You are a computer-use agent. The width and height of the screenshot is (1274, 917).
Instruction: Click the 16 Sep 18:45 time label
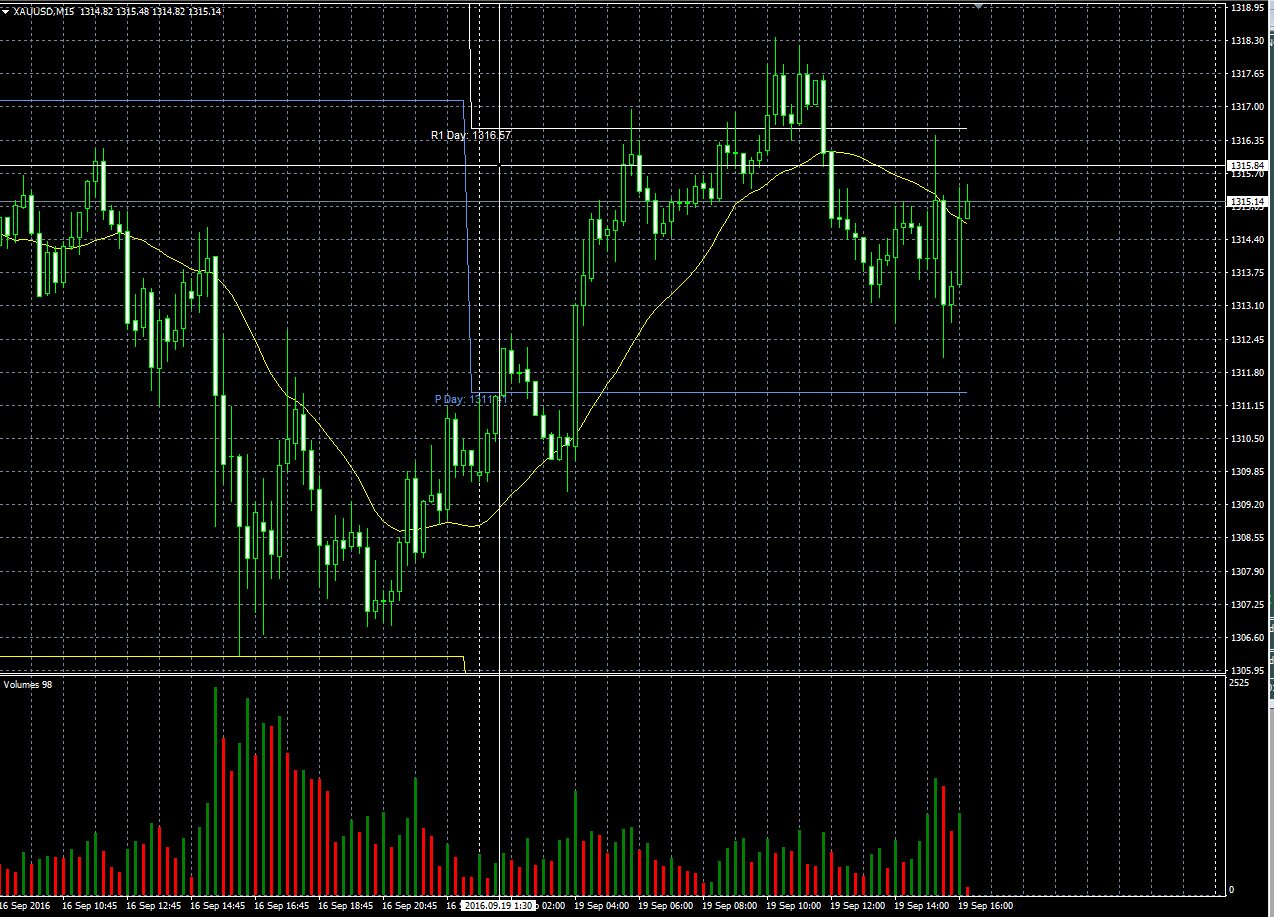pyautogui.click(x=345, y=905)
